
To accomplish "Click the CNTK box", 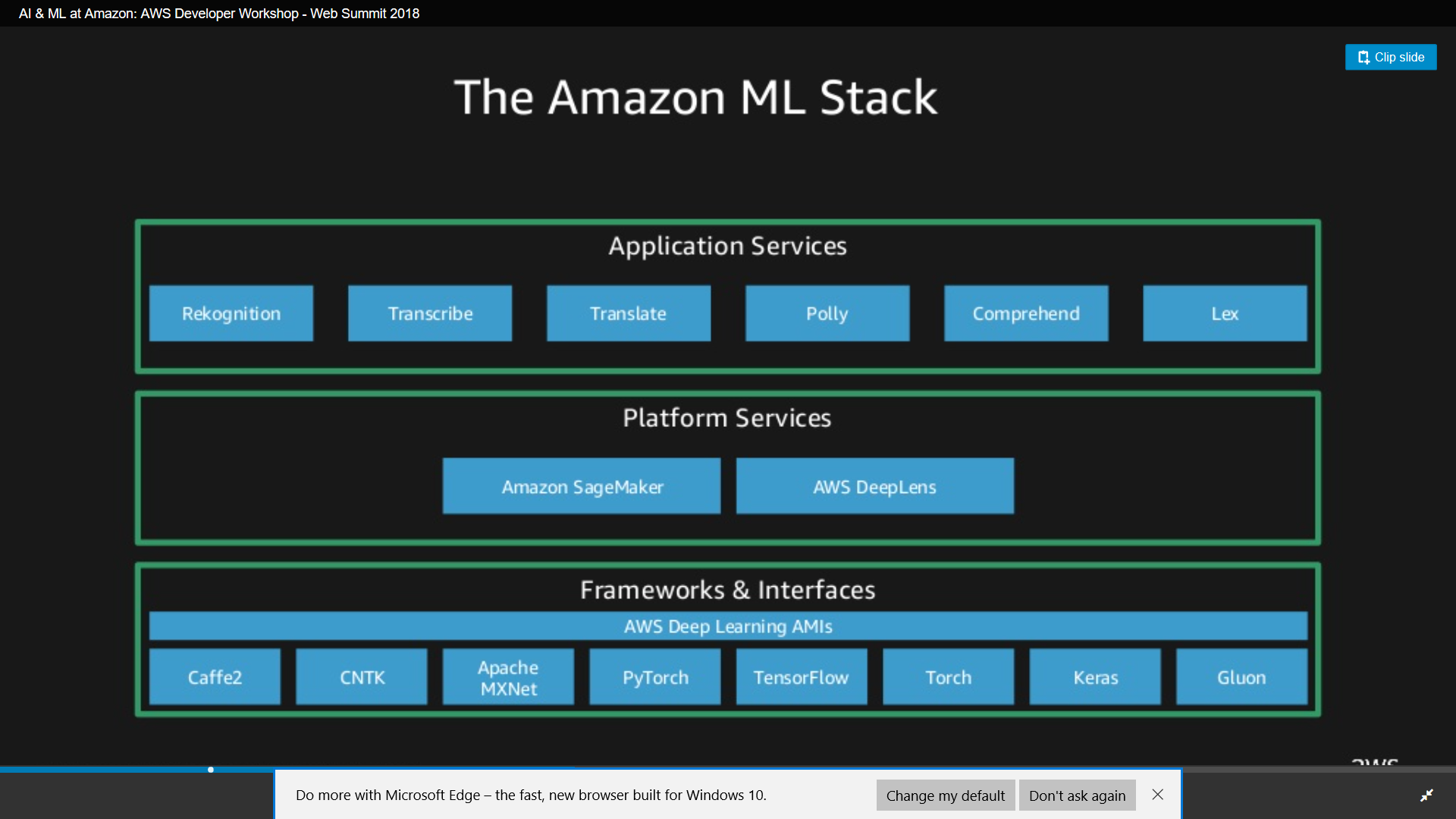I will coord(362,677).
